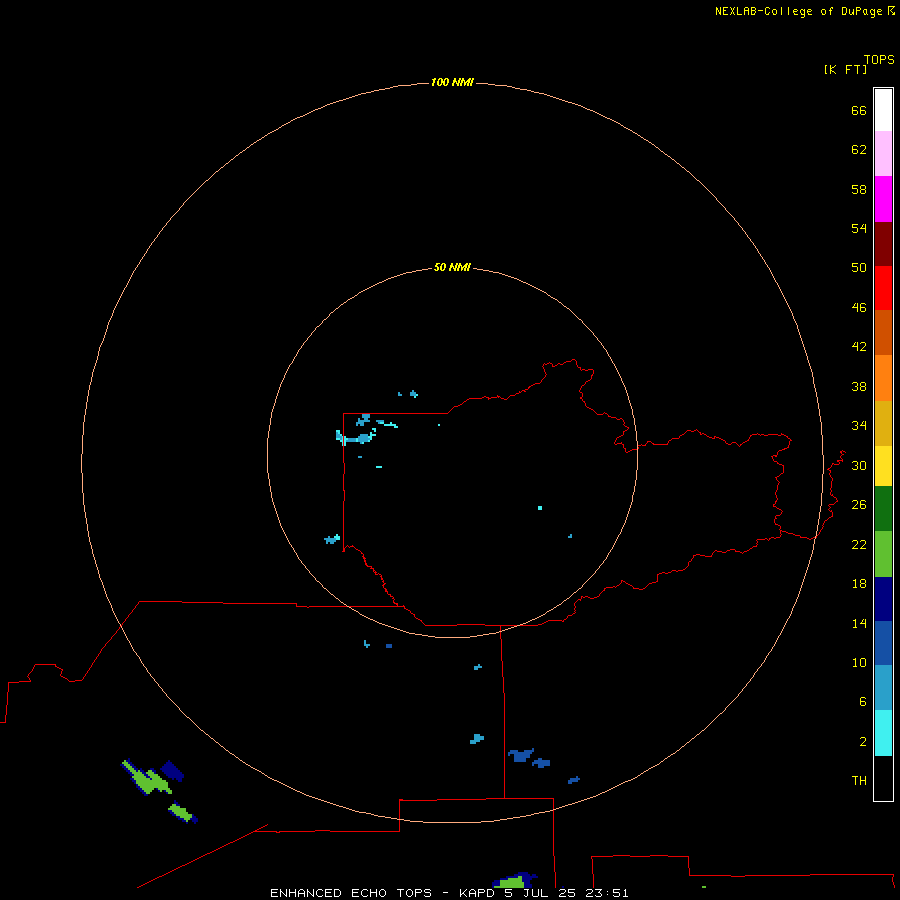
Task: Select the dark green legend swatch
Action: pyautogui.click(x=883, y=509)
